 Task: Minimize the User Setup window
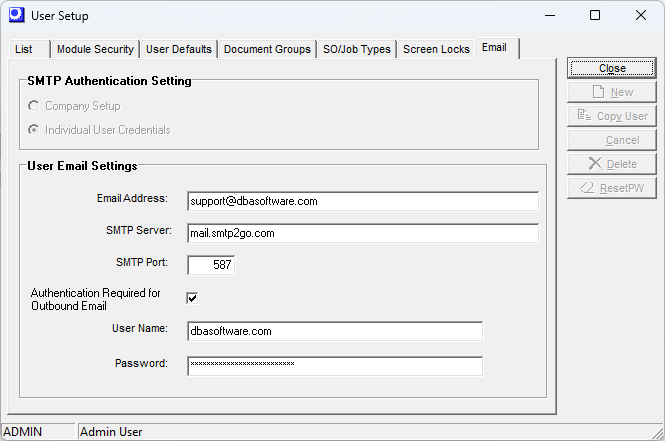pos(550,16)
